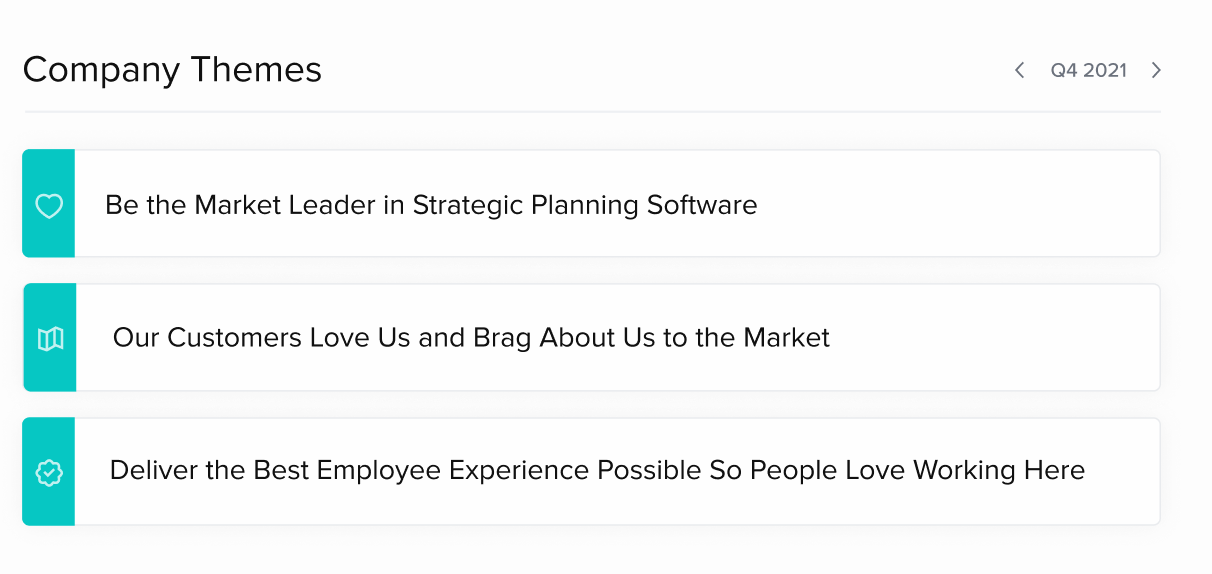1212x574 pixels.
Task: Click the teal color block on the second theme card
Action: coord(50,338)
